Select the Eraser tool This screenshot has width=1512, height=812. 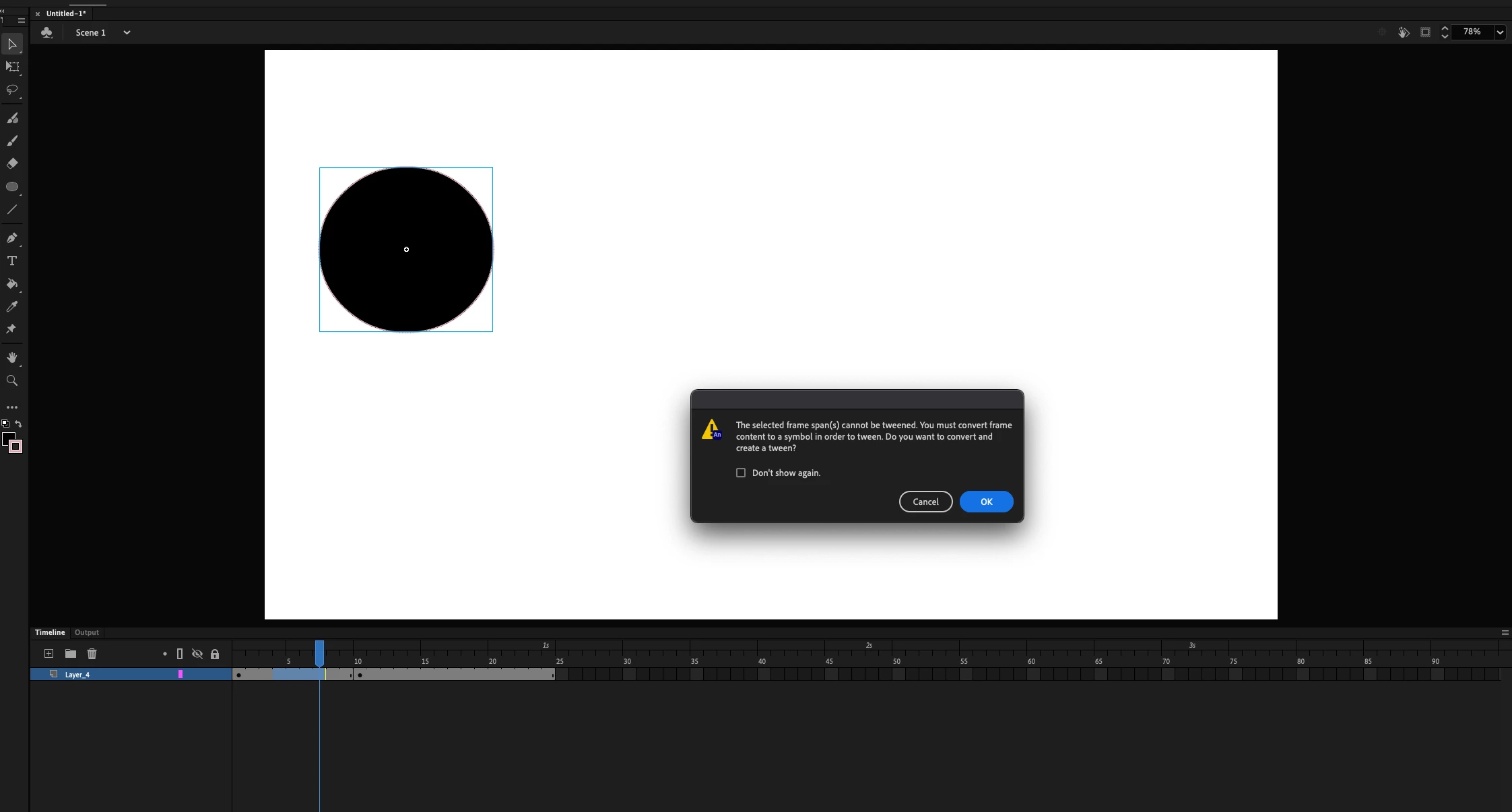click(12, 164)
